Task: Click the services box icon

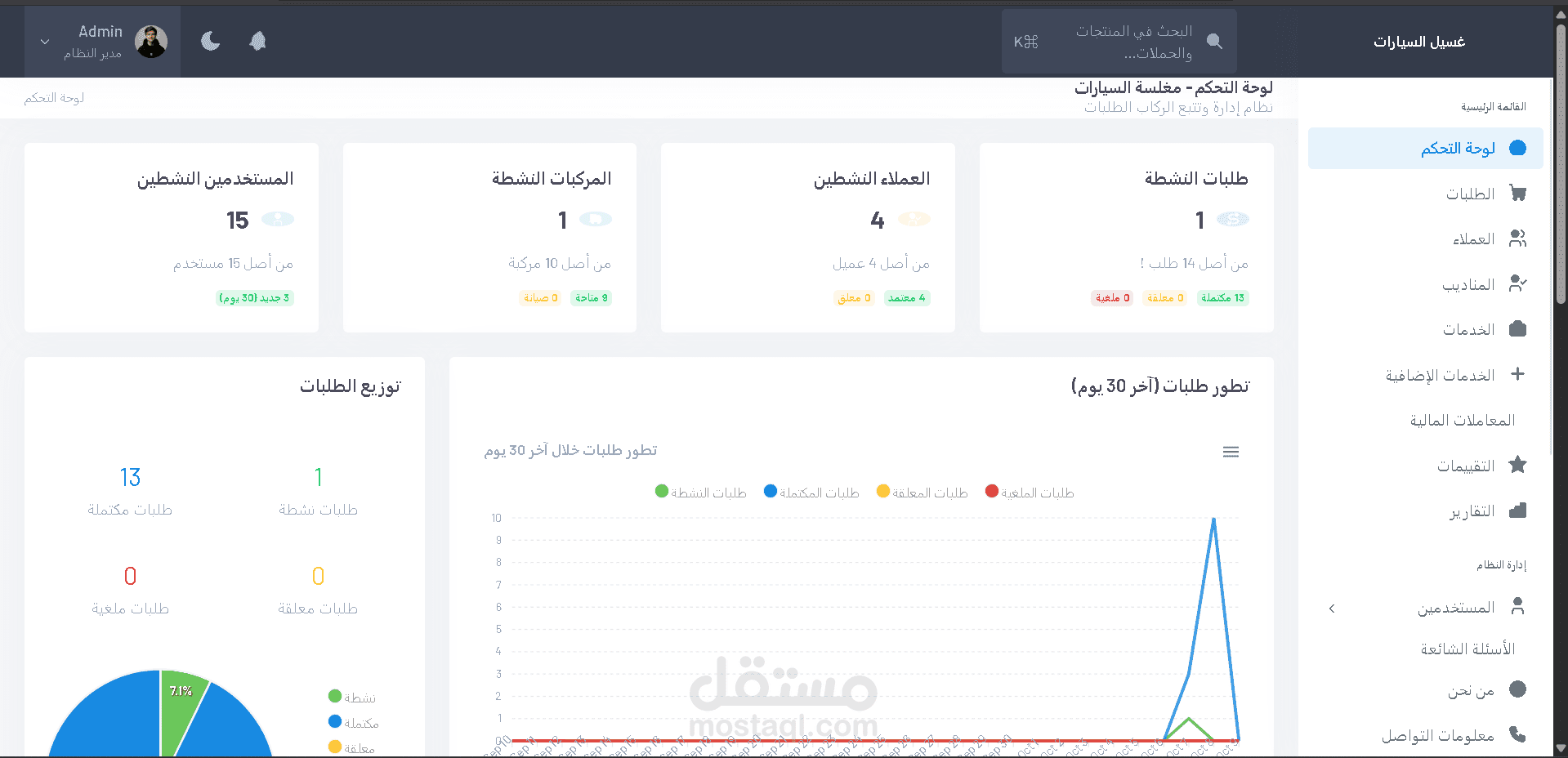Action: coord(1518,328)
